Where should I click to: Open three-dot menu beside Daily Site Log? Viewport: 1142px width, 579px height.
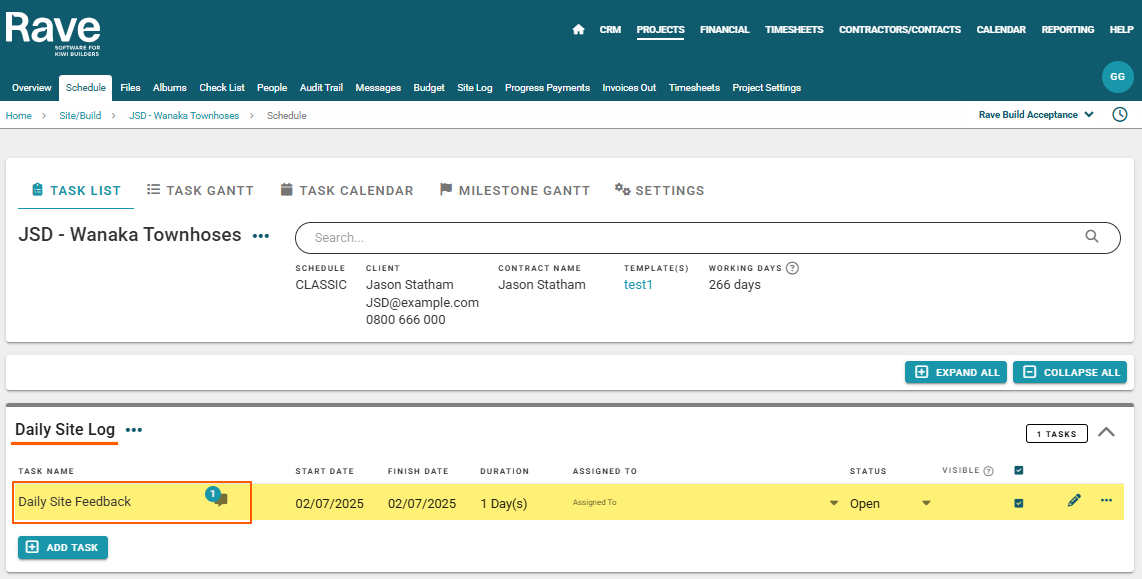point(134,430)
